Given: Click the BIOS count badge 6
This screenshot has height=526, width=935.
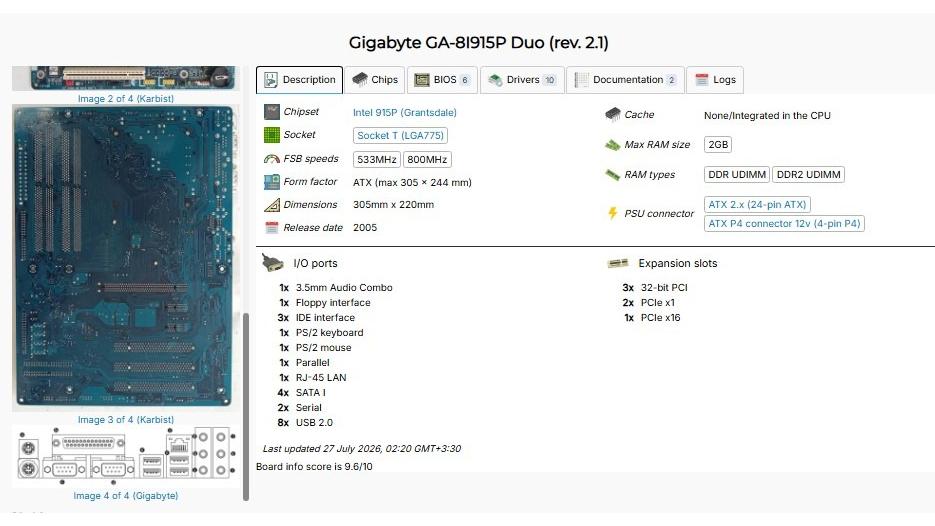Looking at the screenshot, I should coord(465,80).
